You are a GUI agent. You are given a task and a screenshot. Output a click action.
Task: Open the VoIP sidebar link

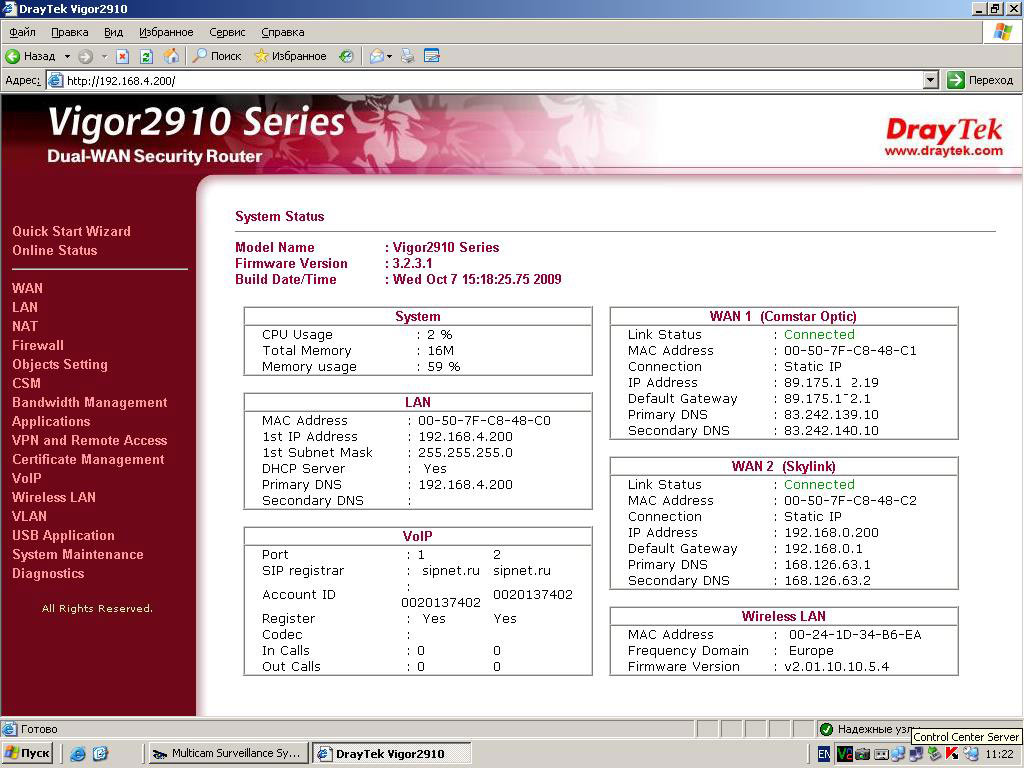[26, 478]
